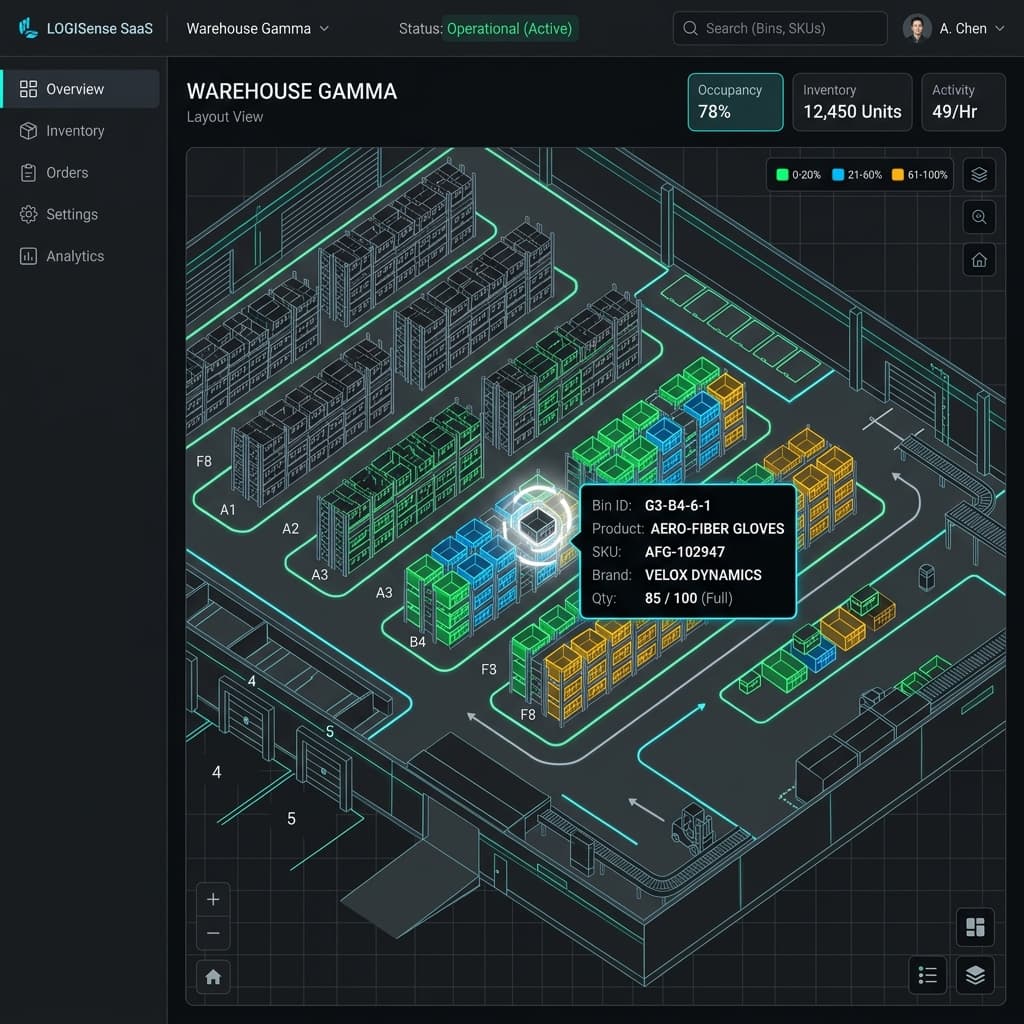1024x1024 pixels.
Task: Toggle the stacked layers icon next to list view
Action: [975, 975]
